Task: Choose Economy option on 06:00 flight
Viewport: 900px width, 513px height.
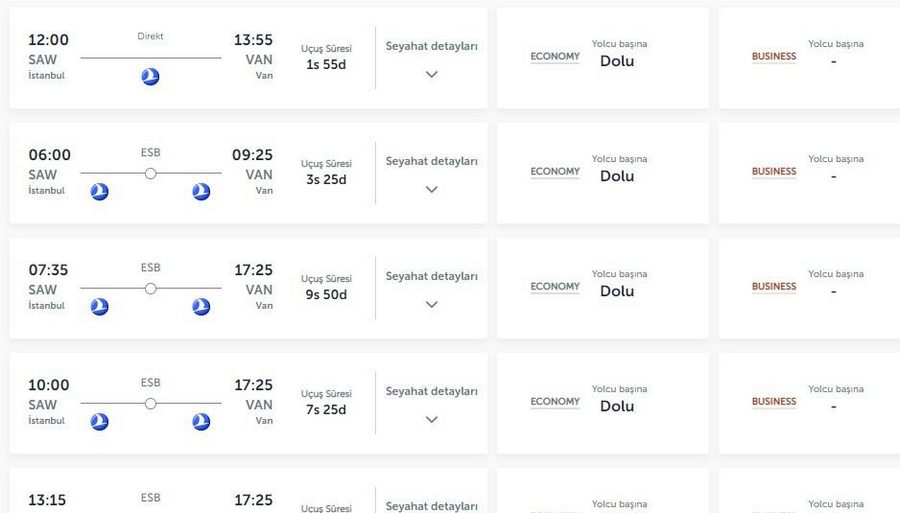Action: [x=603, y=173]
